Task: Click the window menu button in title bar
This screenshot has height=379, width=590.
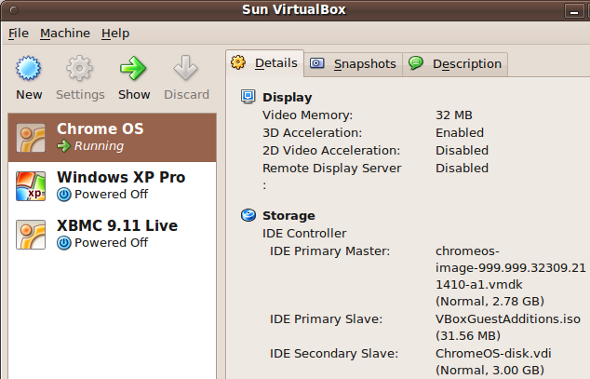Action: click(14, 11)
